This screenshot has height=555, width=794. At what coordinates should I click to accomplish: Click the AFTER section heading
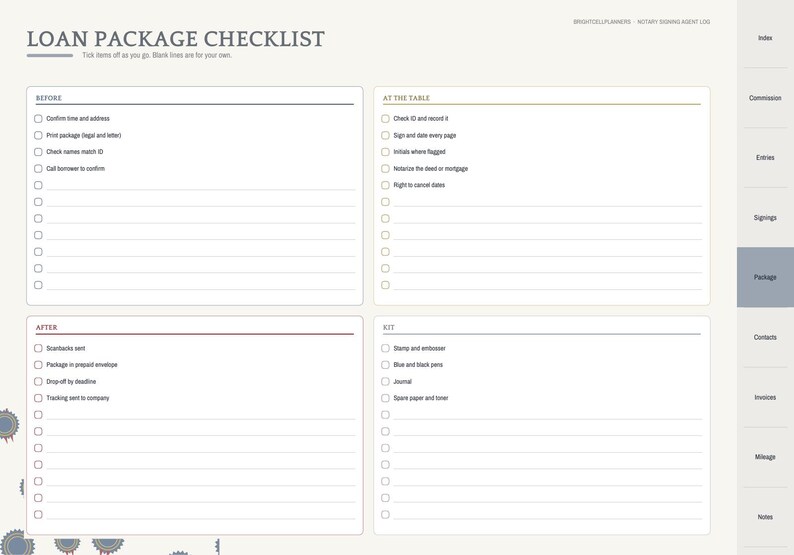(47, 328)
